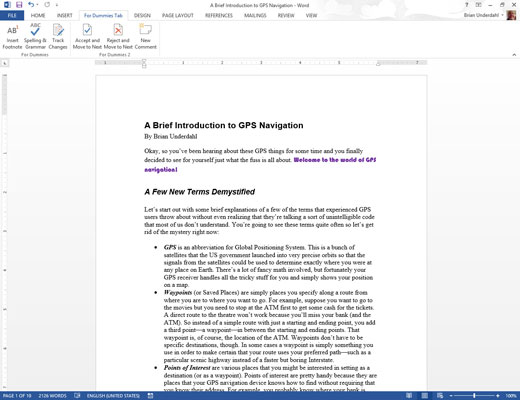Undo the last action

pyautogui.click(x=31, y=5)
